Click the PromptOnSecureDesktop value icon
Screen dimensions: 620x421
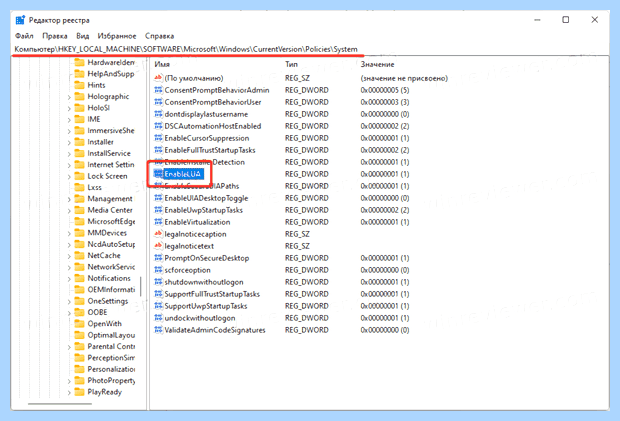tap(158, 258)
